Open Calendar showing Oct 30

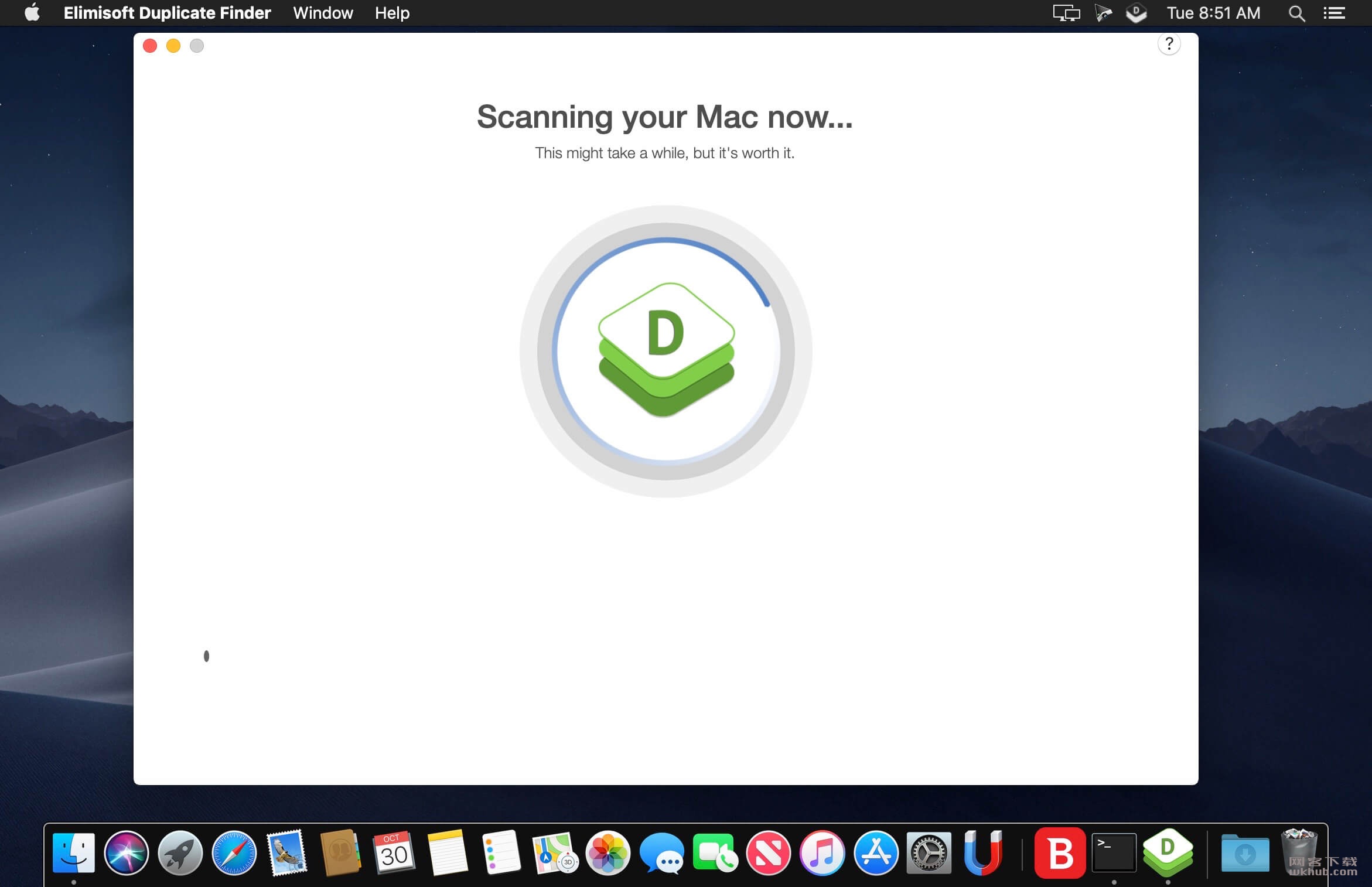point(394,852)
